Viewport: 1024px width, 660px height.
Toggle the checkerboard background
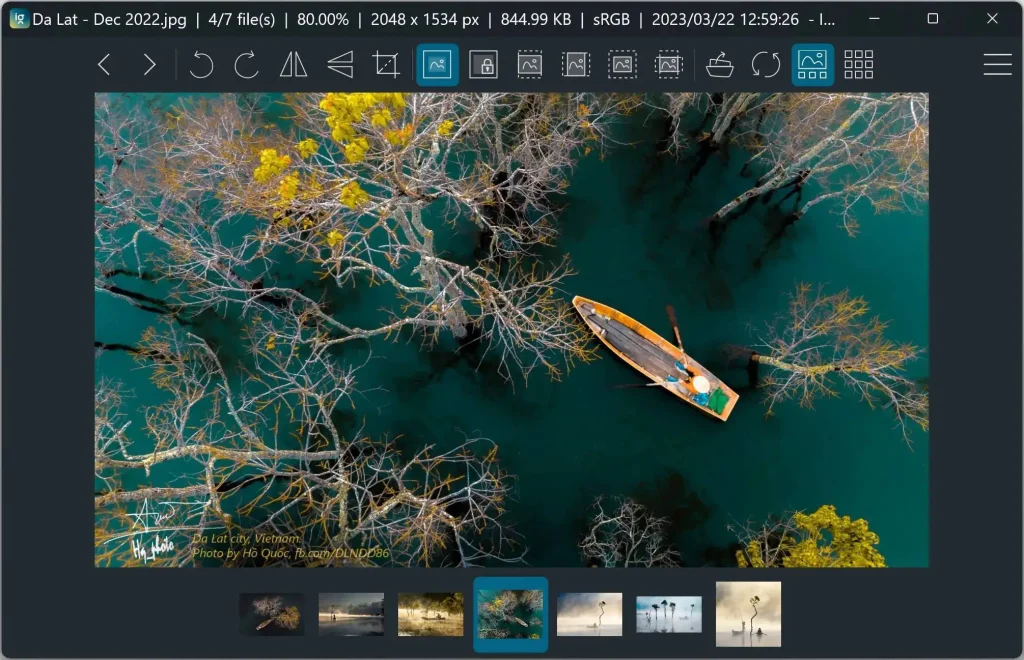(858, 65)
